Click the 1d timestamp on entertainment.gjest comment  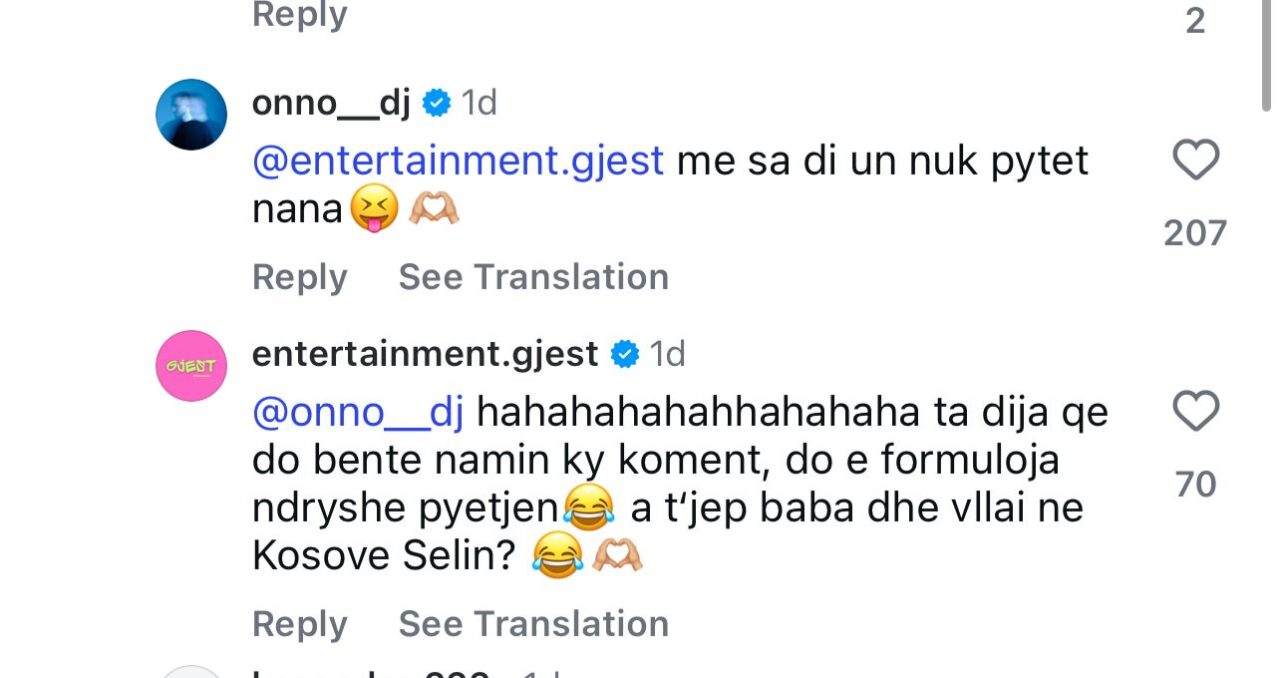[668, 354]
